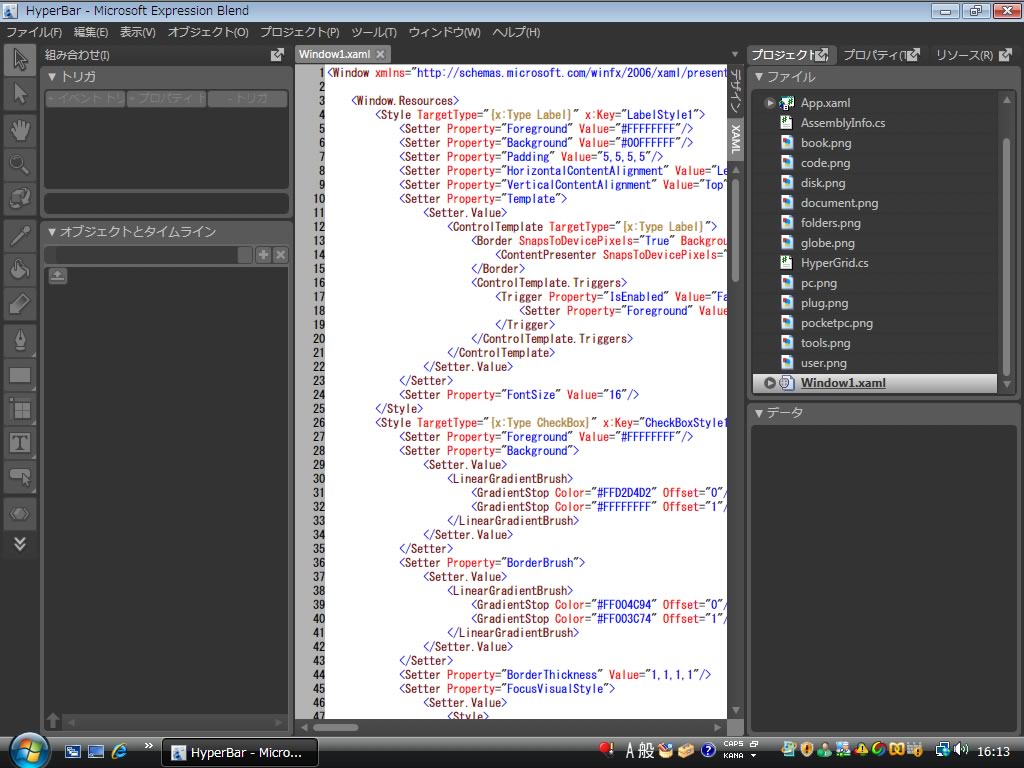
Task: Pop out the プロパティ panel
Action: click(x=913, y=55)
